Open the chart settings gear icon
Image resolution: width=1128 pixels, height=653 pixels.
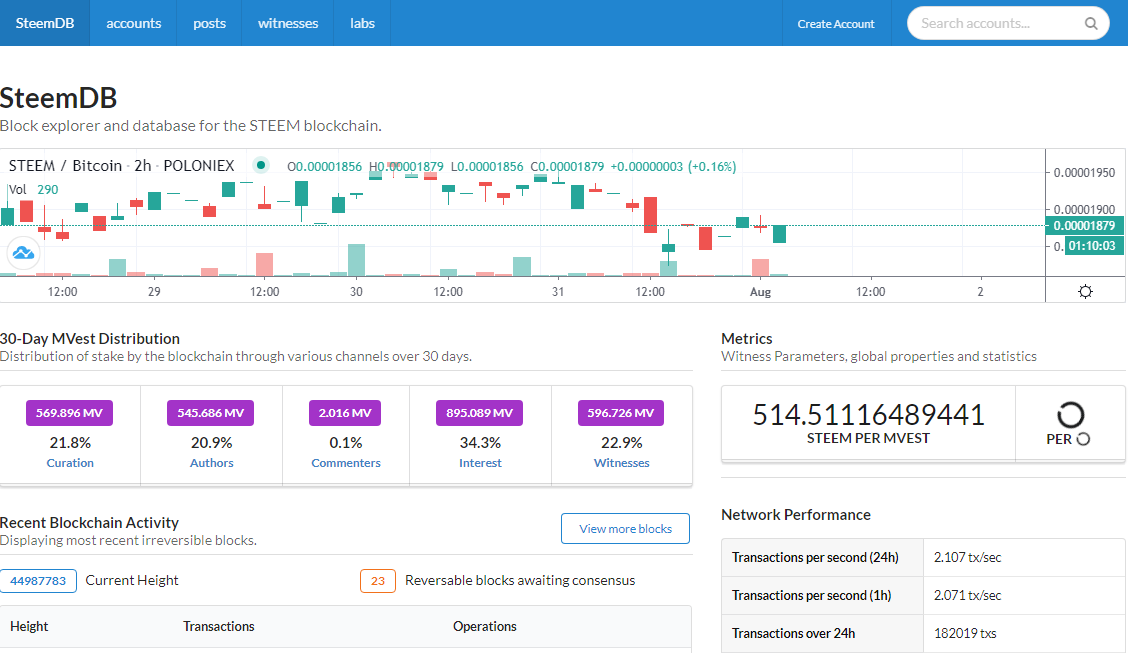(x=1086, y=291)
